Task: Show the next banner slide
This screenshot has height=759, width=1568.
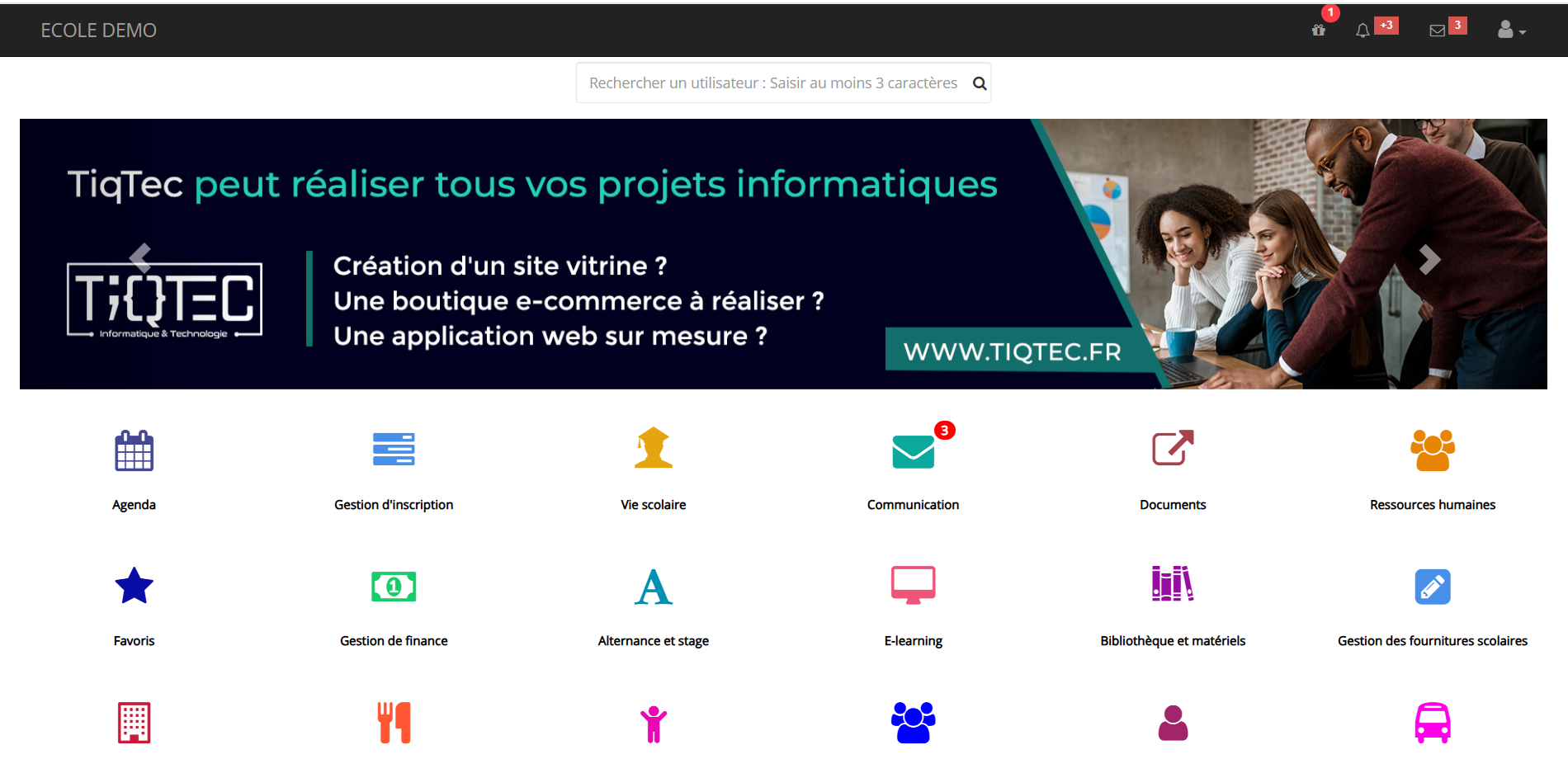Action: tap(1429, 259)
